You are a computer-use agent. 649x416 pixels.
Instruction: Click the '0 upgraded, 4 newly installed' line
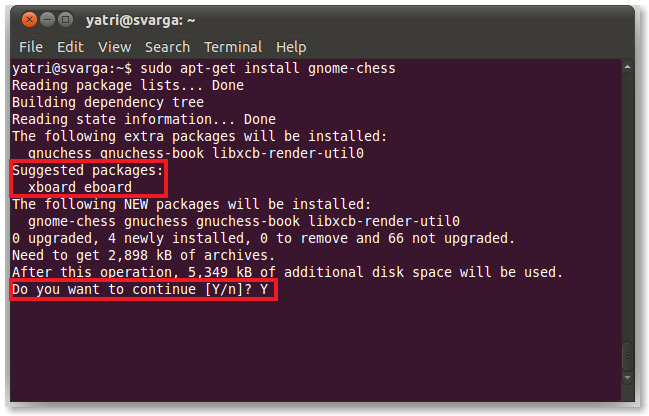click(264, 238)
